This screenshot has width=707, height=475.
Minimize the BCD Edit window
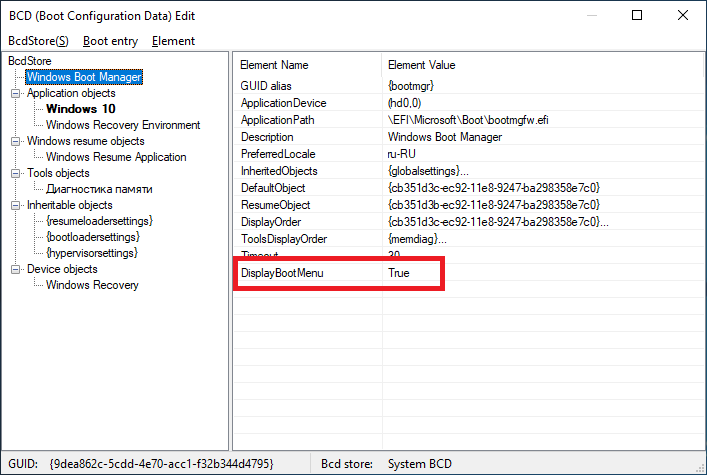click(592, 15)
